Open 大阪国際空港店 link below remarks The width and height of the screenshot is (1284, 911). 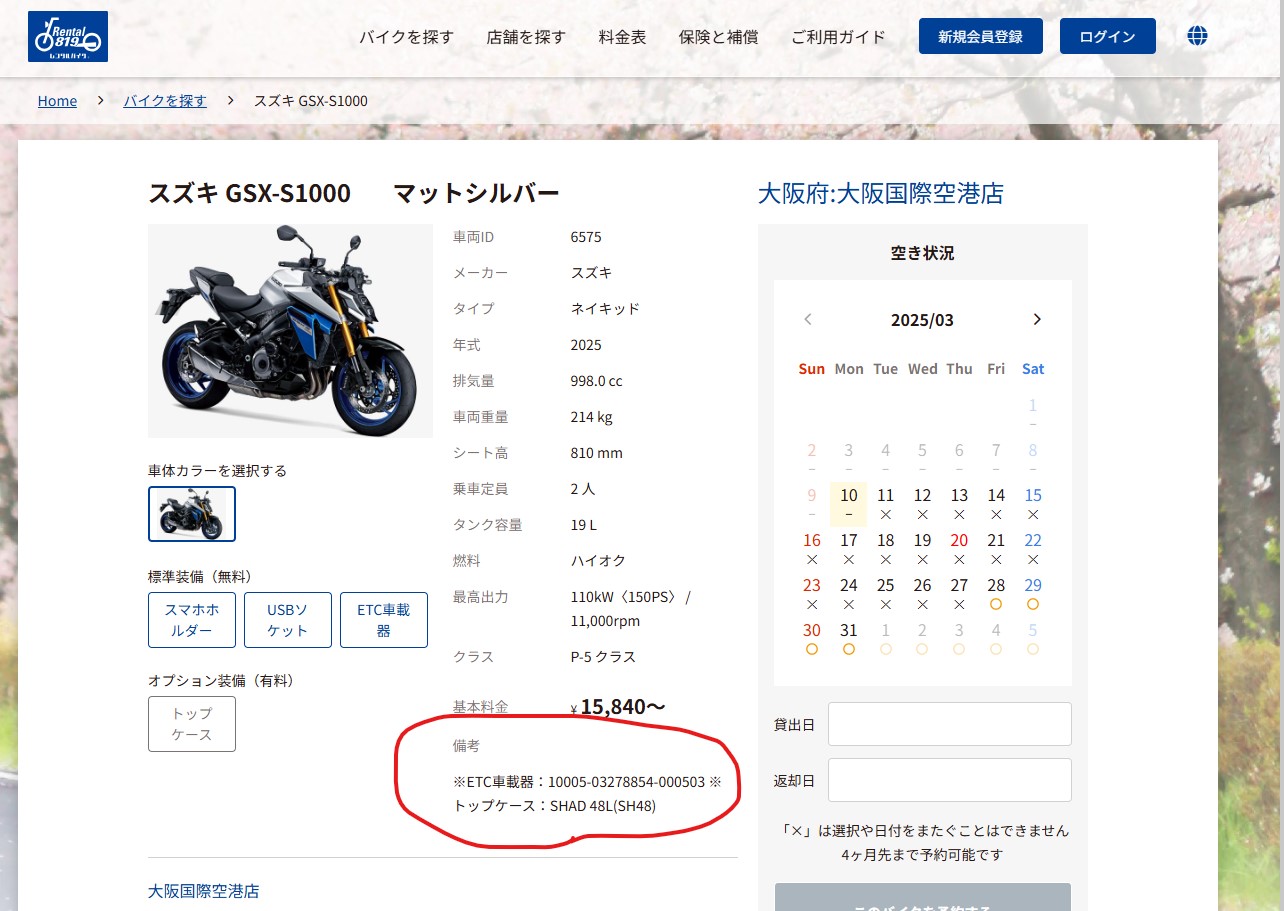(x=203, y=890)
